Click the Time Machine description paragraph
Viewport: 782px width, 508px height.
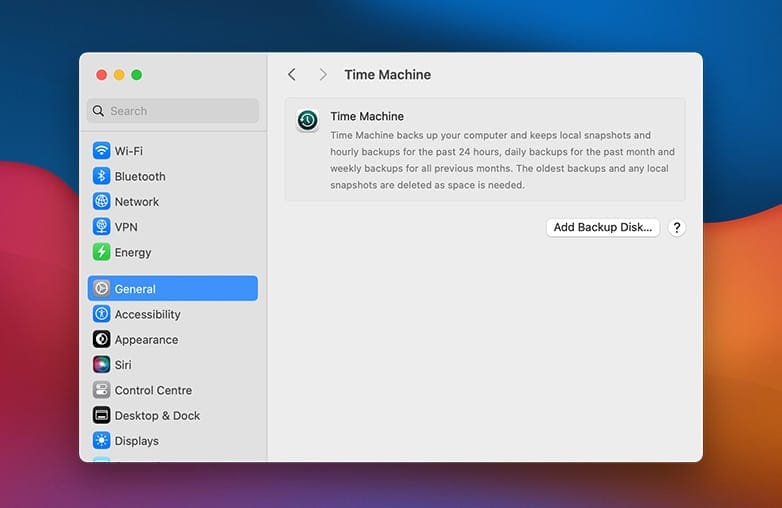tap(502, 160)
